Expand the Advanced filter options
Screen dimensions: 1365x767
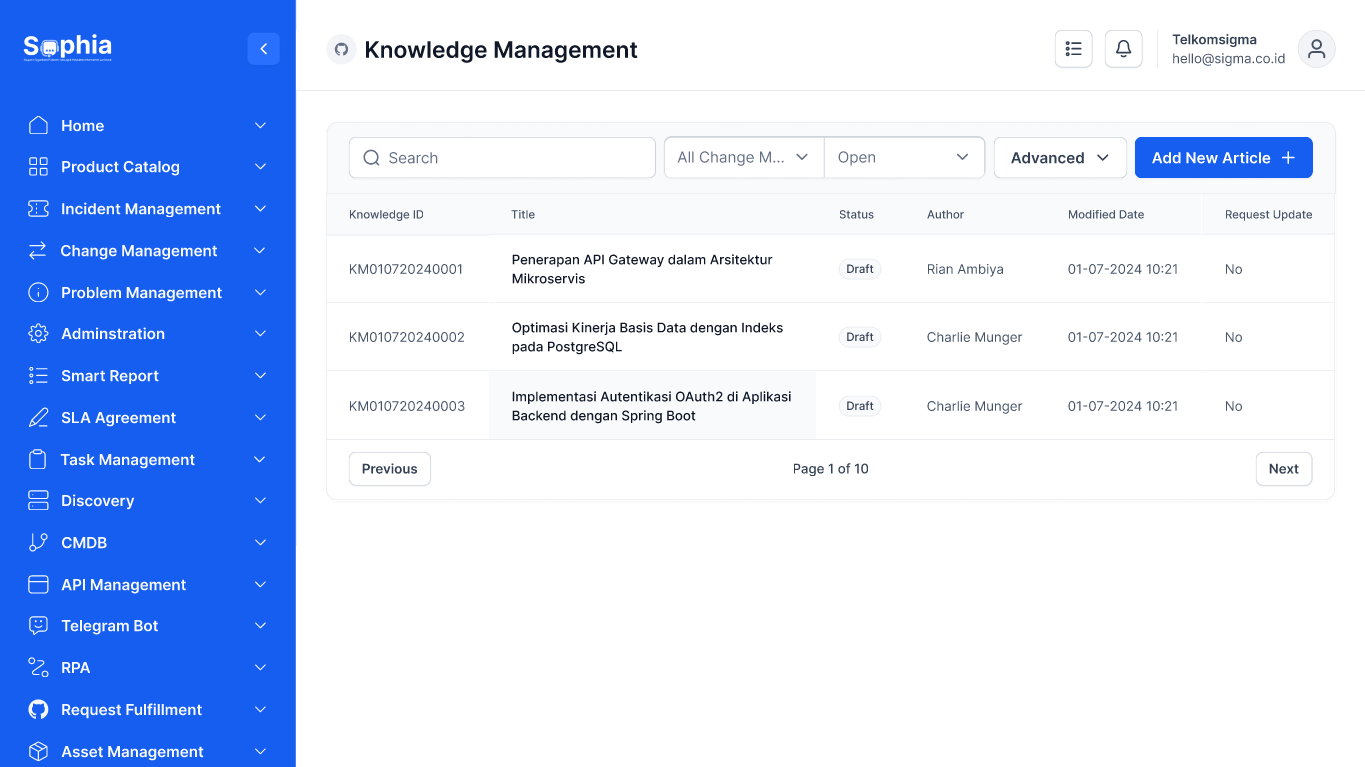1059,158
